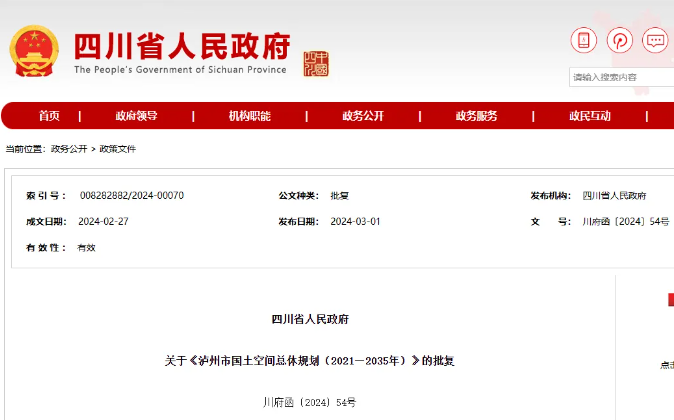Click the publish date 2024-03-01
Image resolution: width=674 pixels, height=420 pixels.
pyautogui.click(x=355, y=221)
